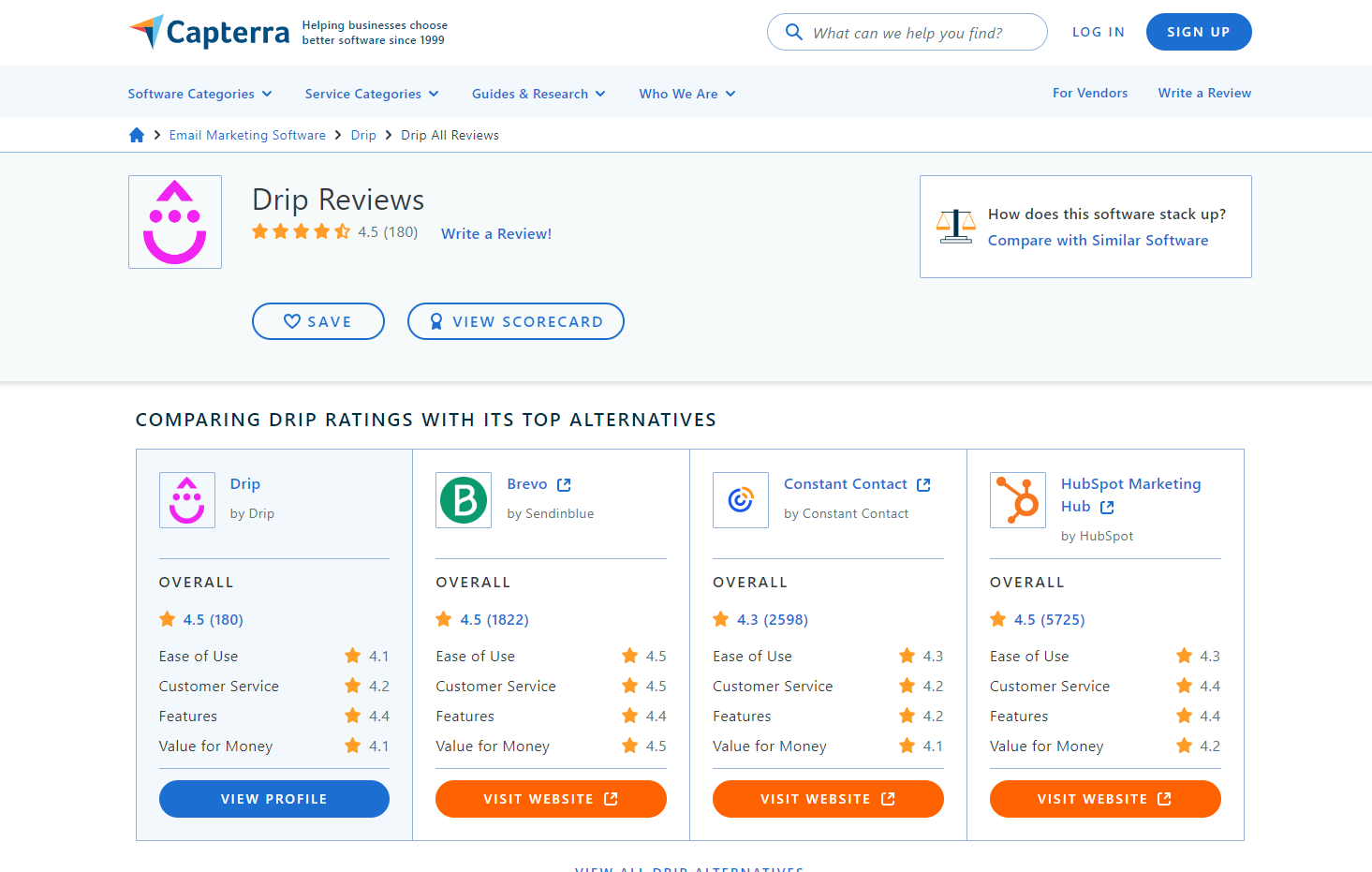Click the HubSpot sprocket logo
Image resolution: width=1372 pixels, height=872 pixels.
pos(1018,500)
